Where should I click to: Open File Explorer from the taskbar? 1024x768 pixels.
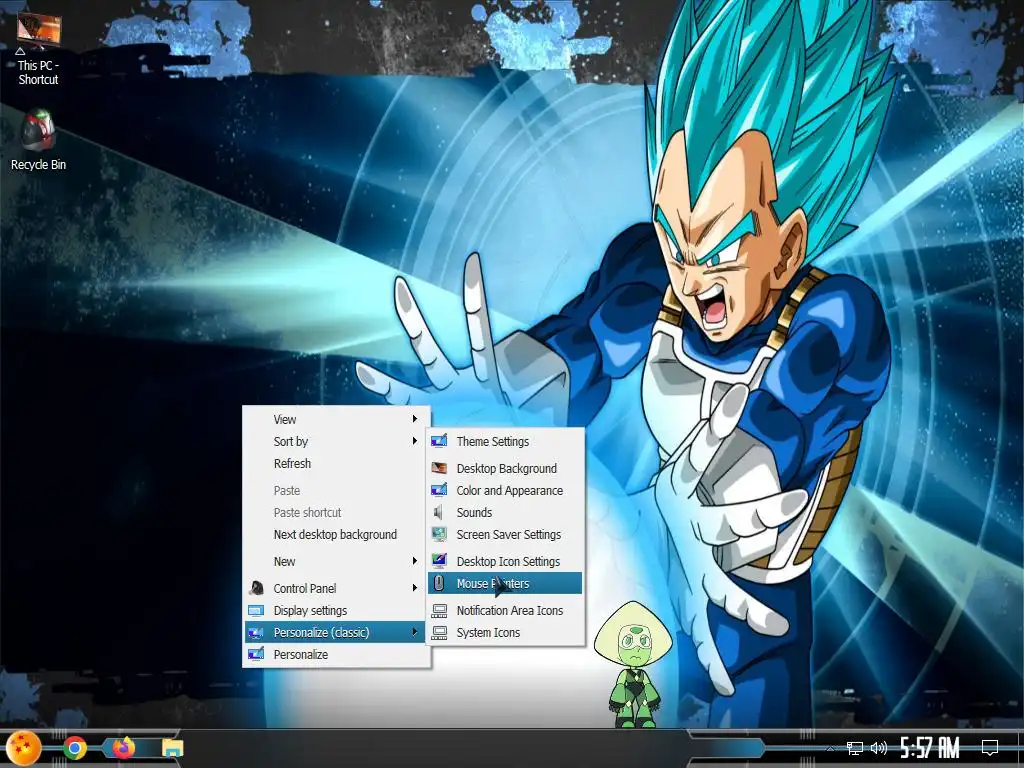[x=172, y=748]
